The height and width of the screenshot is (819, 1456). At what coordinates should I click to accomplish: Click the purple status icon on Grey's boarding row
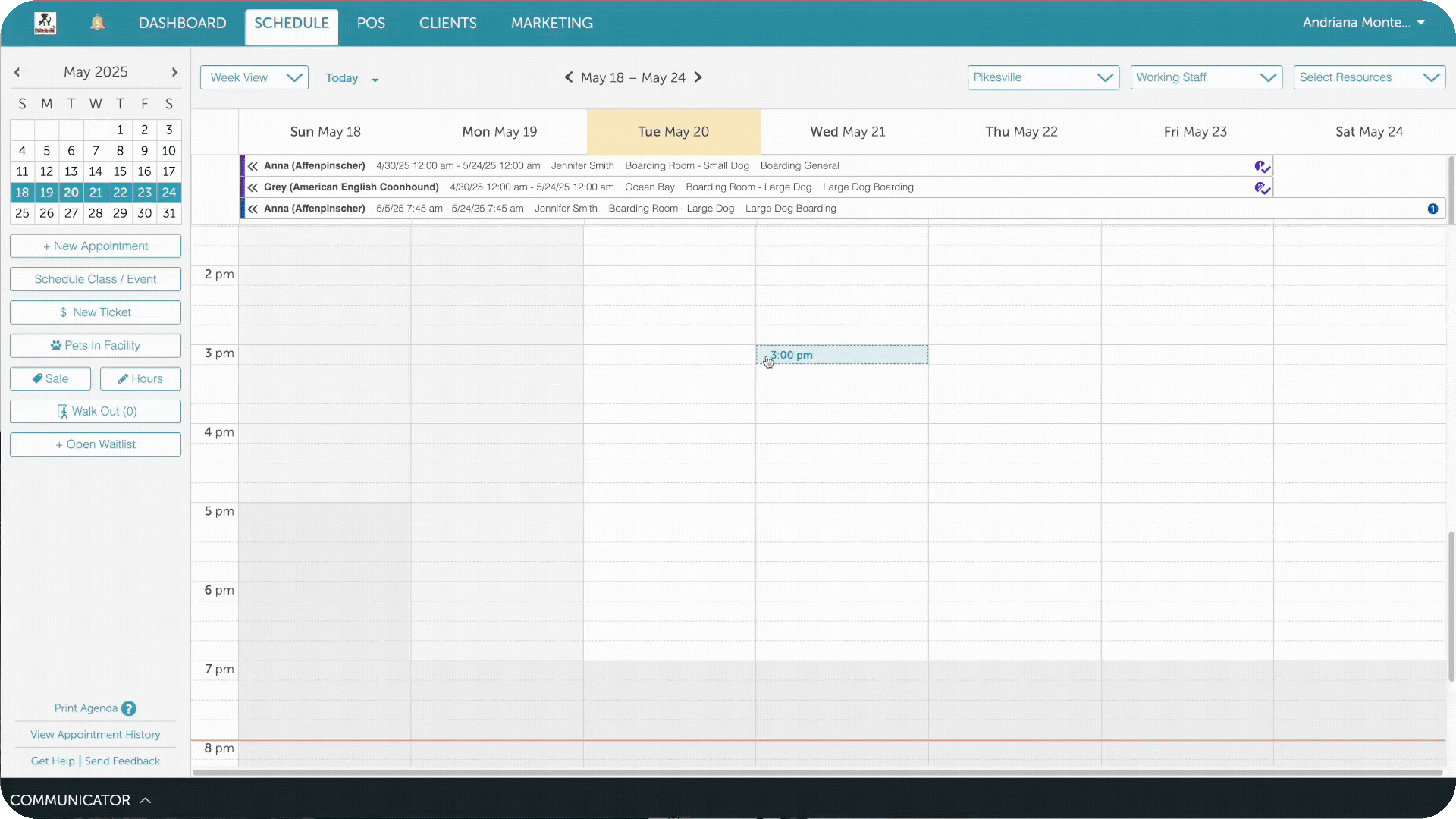(1262, 187)
